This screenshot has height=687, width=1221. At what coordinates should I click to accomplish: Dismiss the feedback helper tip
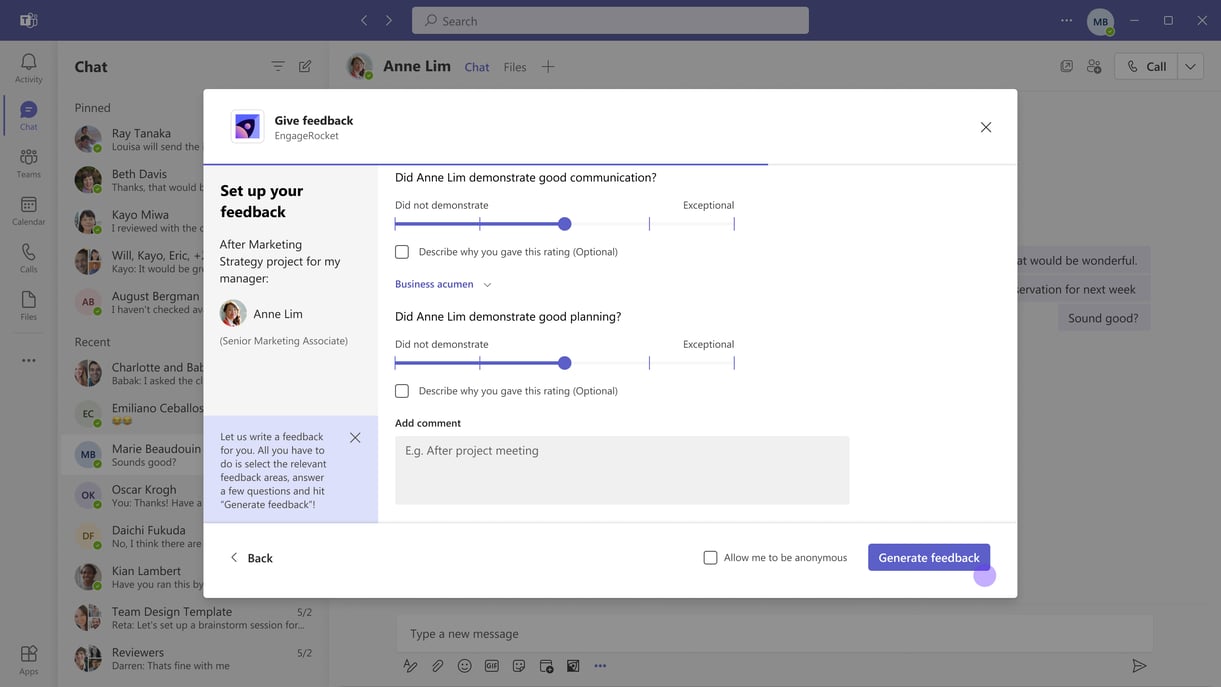[x=355, y=438]
